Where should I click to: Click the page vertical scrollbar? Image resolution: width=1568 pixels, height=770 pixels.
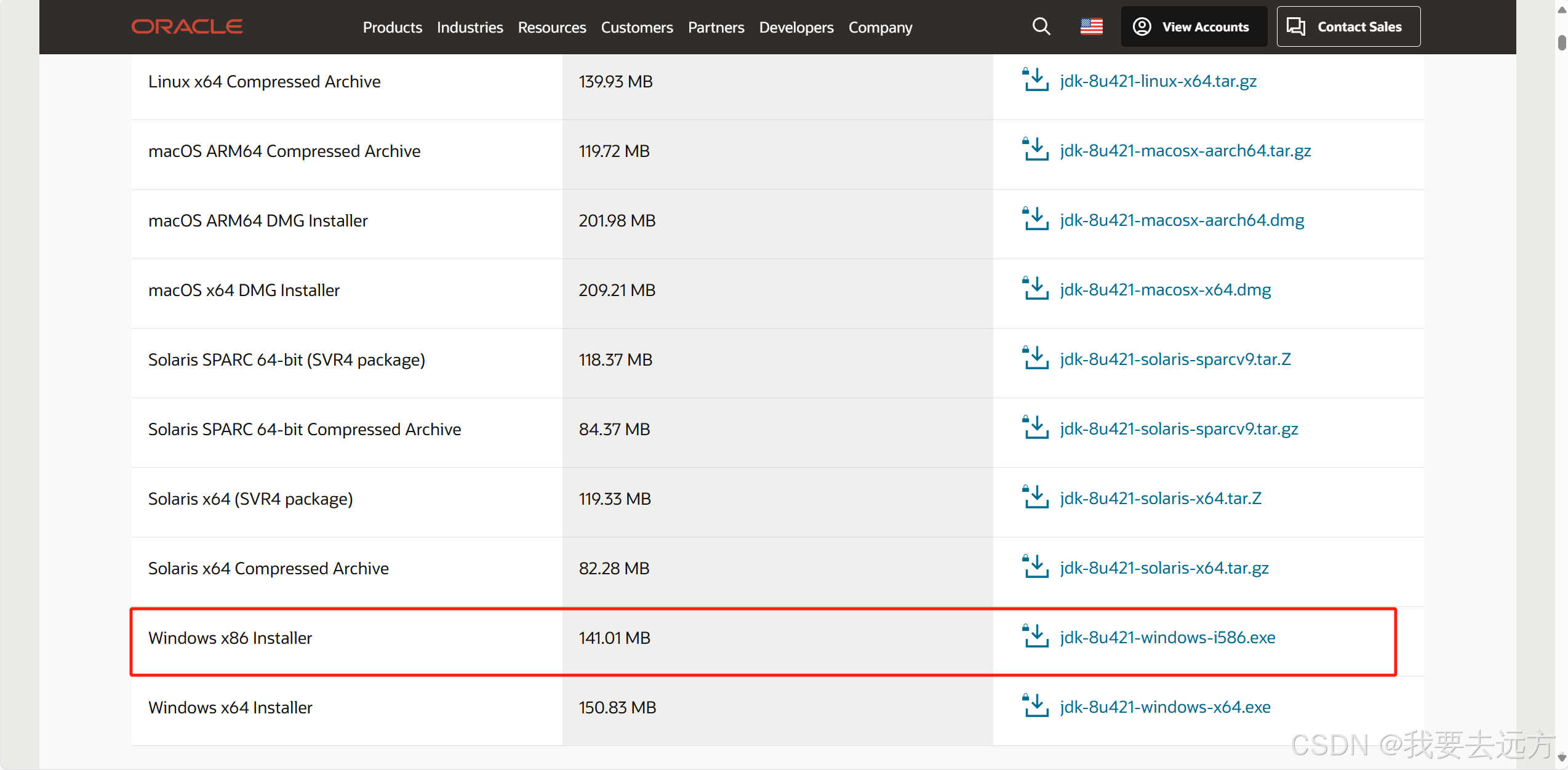point(1561,43)
